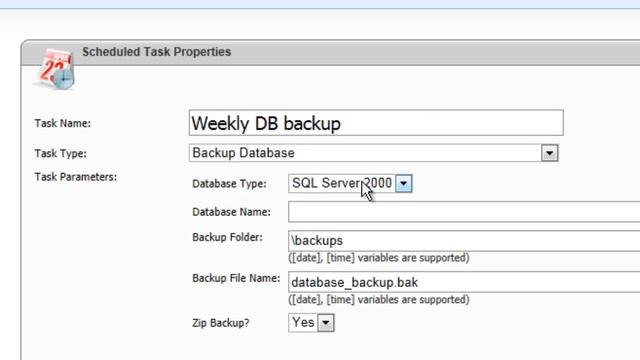This screenshot has width=640, height=360.
Task: Click variables hint under Backup Folder
Action: [x=379, y=258]
